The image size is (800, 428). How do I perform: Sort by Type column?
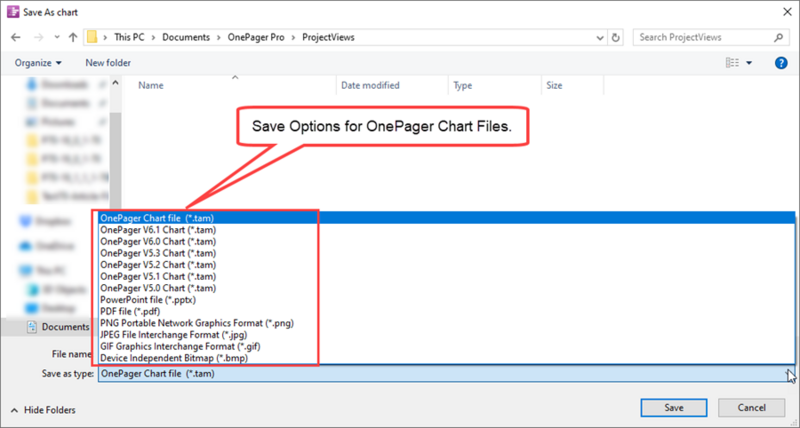[x=463, y=86]
